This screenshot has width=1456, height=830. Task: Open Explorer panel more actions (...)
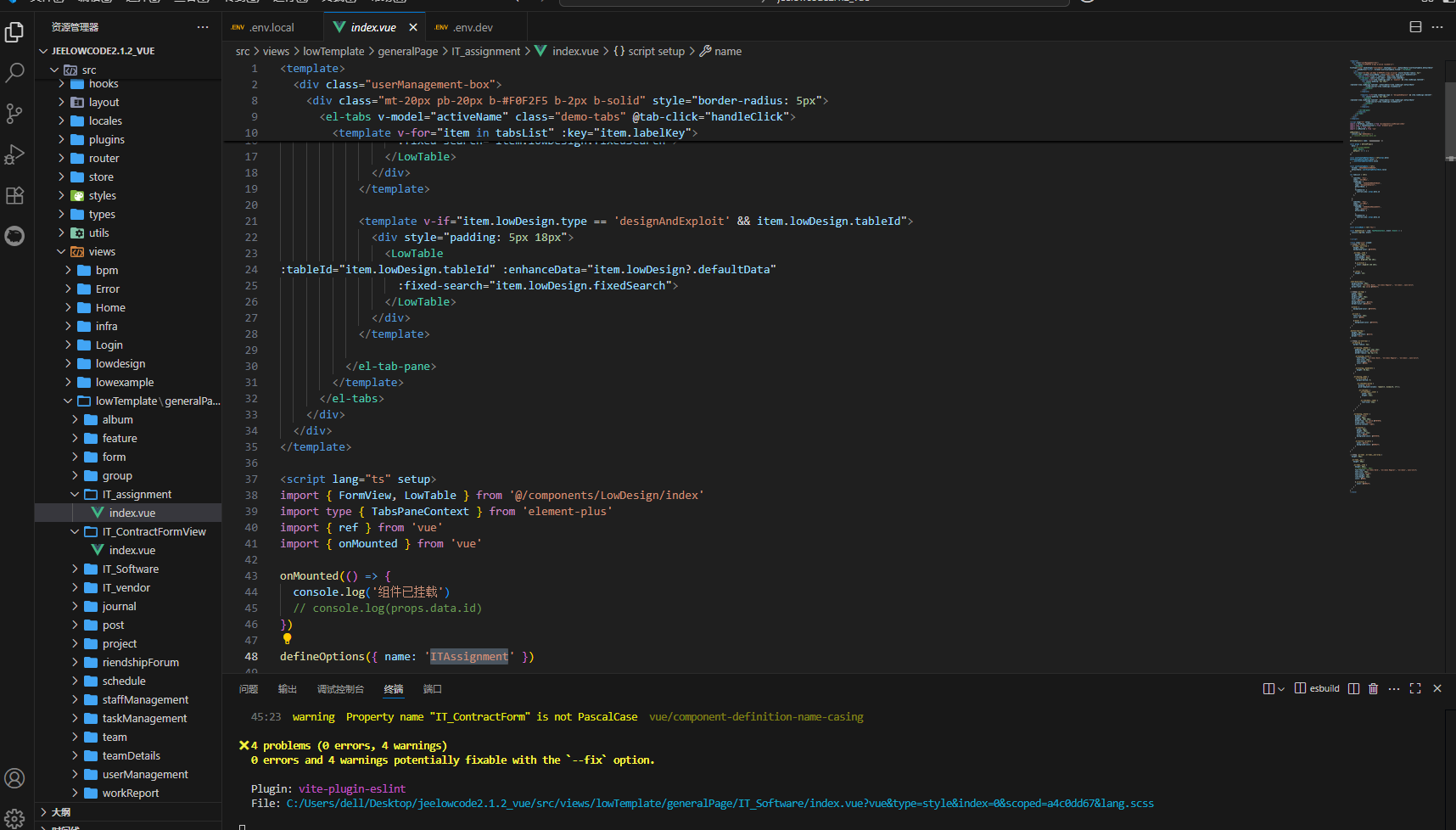203,27
